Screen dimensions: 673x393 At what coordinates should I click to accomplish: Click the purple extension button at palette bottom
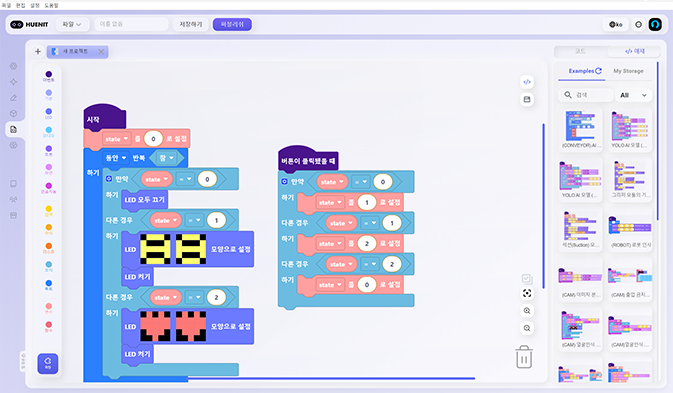(x=48, y=363)
